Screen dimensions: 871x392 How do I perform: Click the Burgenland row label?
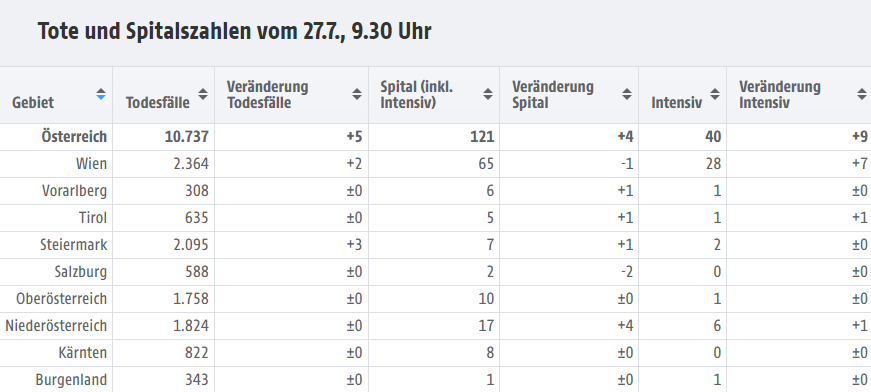(71, 380)
